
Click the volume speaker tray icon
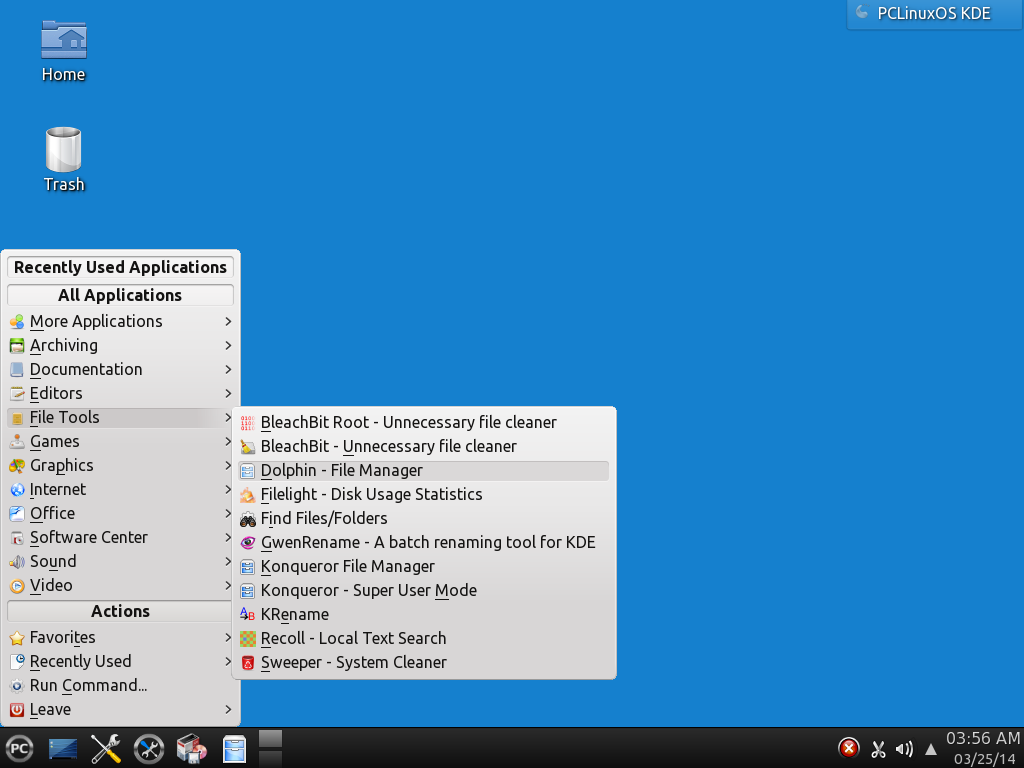point(904,749)
